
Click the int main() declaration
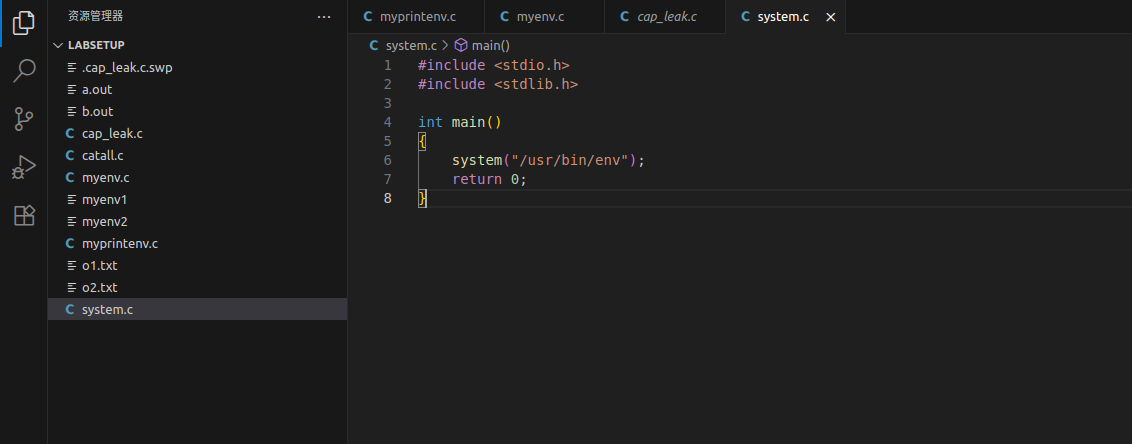click(x=460, y=122)
